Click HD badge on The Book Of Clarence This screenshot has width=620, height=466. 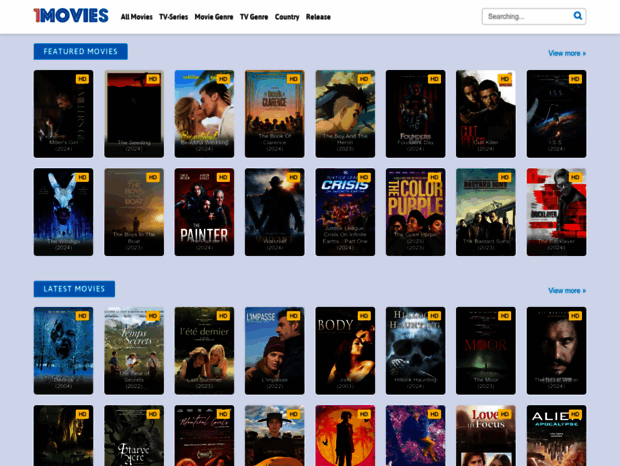tap(293, 79)
